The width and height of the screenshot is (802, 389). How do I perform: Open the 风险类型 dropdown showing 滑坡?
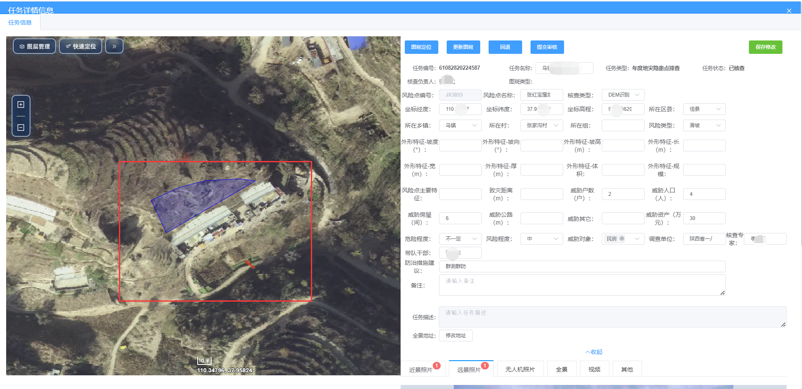[704, 125]
